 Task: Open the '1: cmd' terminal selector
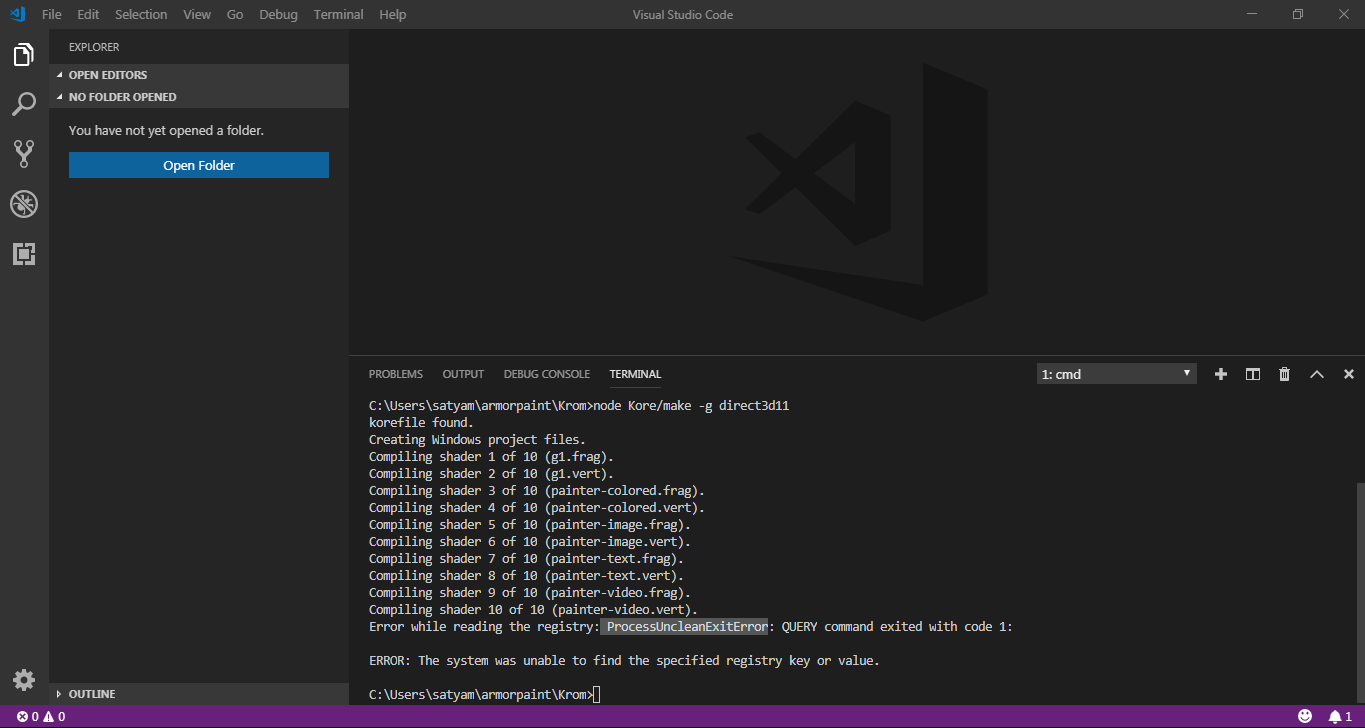pos(1115,373)
